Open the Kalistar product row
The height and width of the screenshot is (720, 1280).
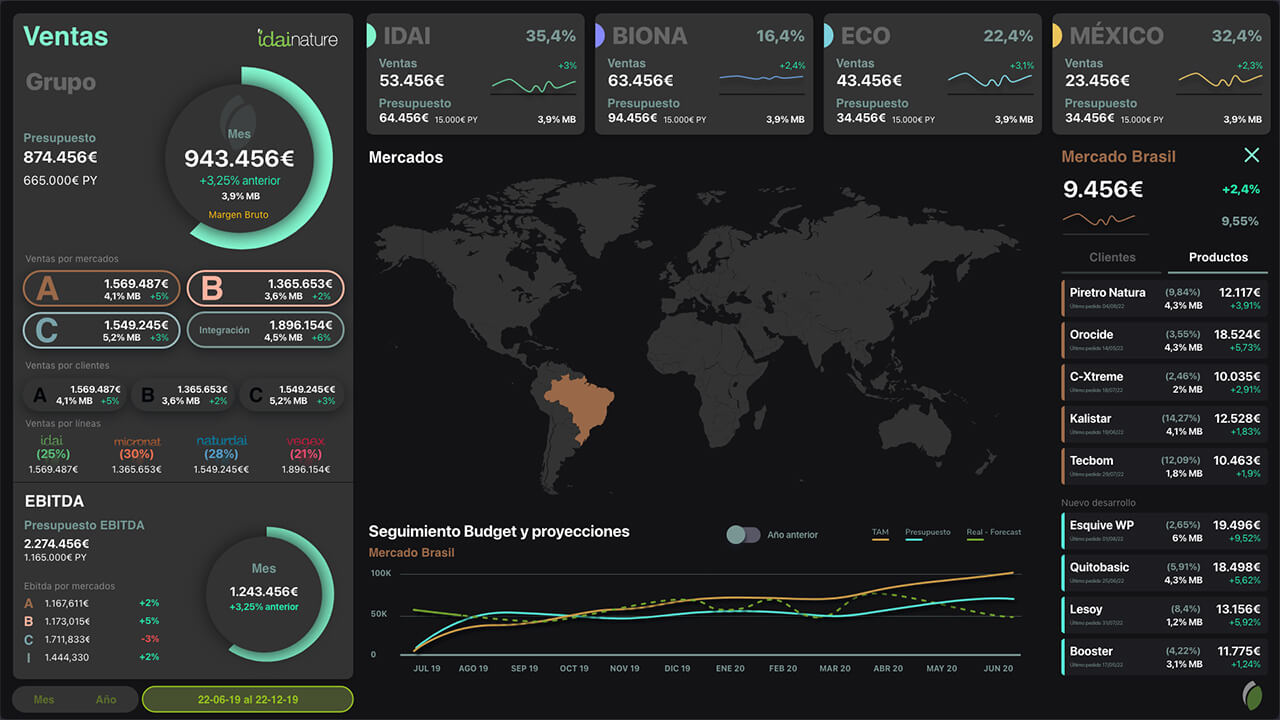point(1164,424)
